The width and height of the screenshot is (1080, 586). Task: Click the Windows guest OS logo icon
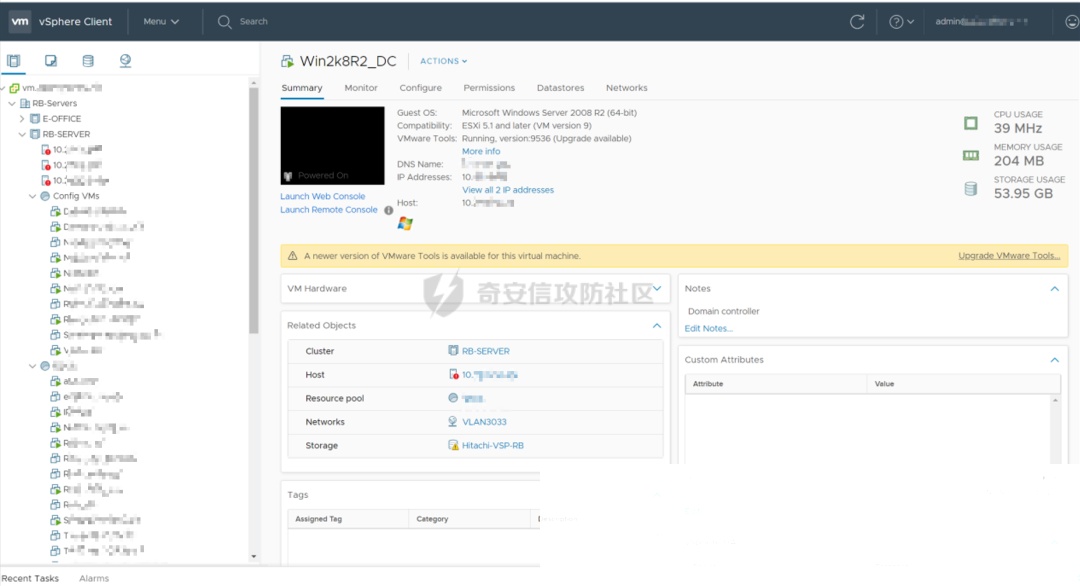pyautogui.click(x=405, y=223)
